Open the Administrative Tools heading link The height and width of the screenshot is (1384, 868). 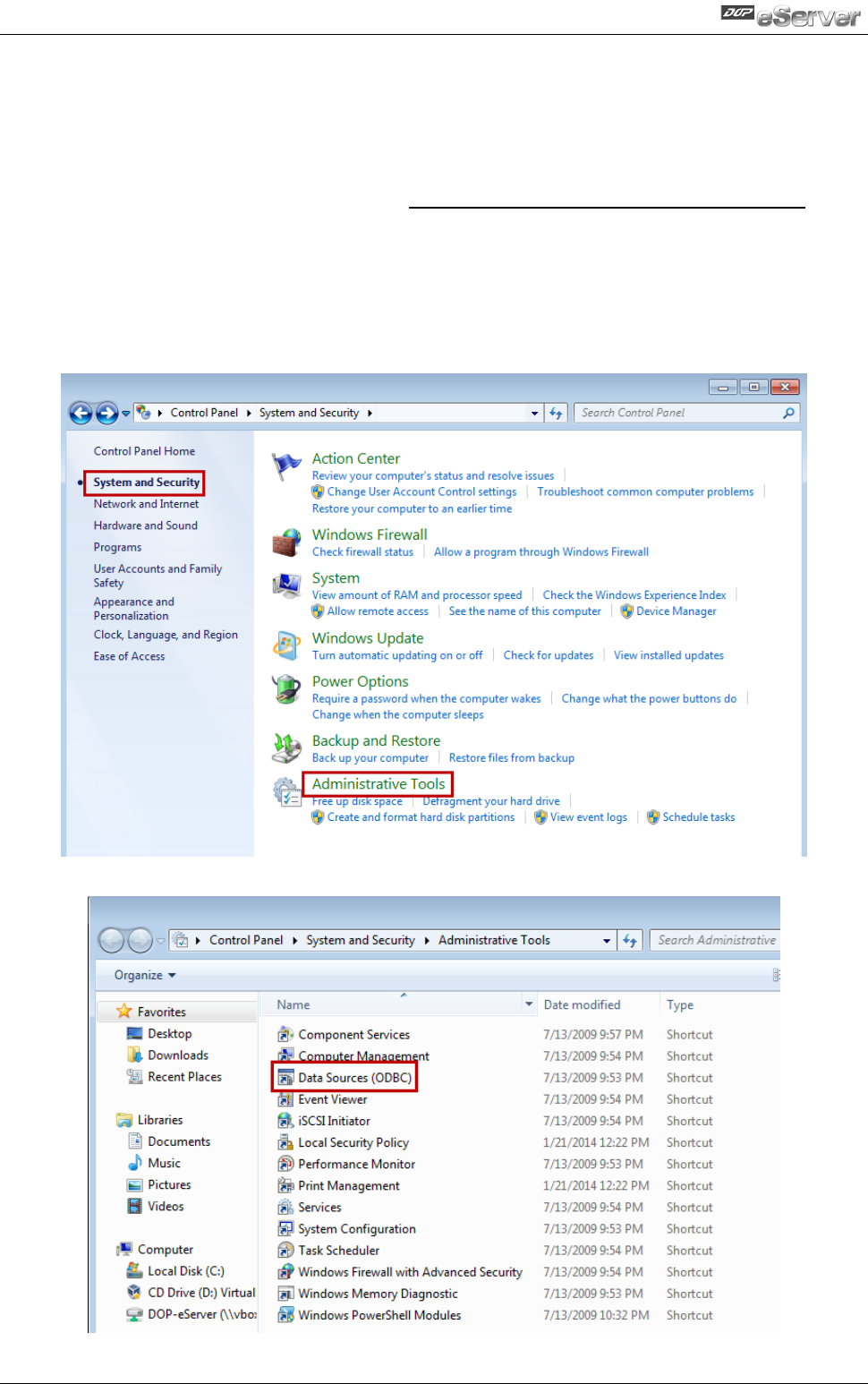[379, 784]
